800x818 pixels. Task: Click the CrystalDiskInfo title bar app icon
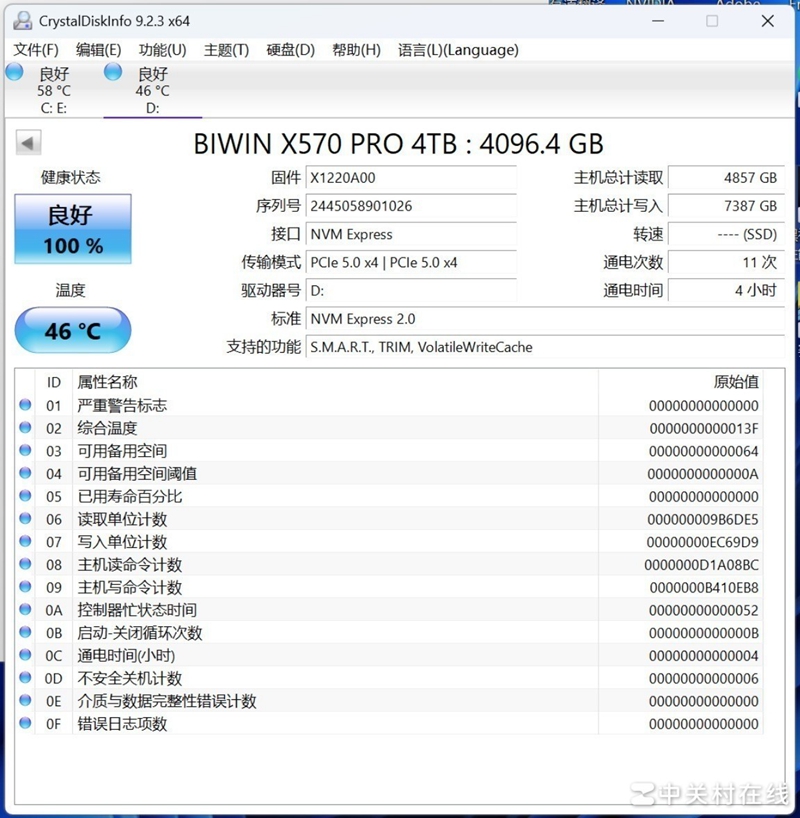22,21
